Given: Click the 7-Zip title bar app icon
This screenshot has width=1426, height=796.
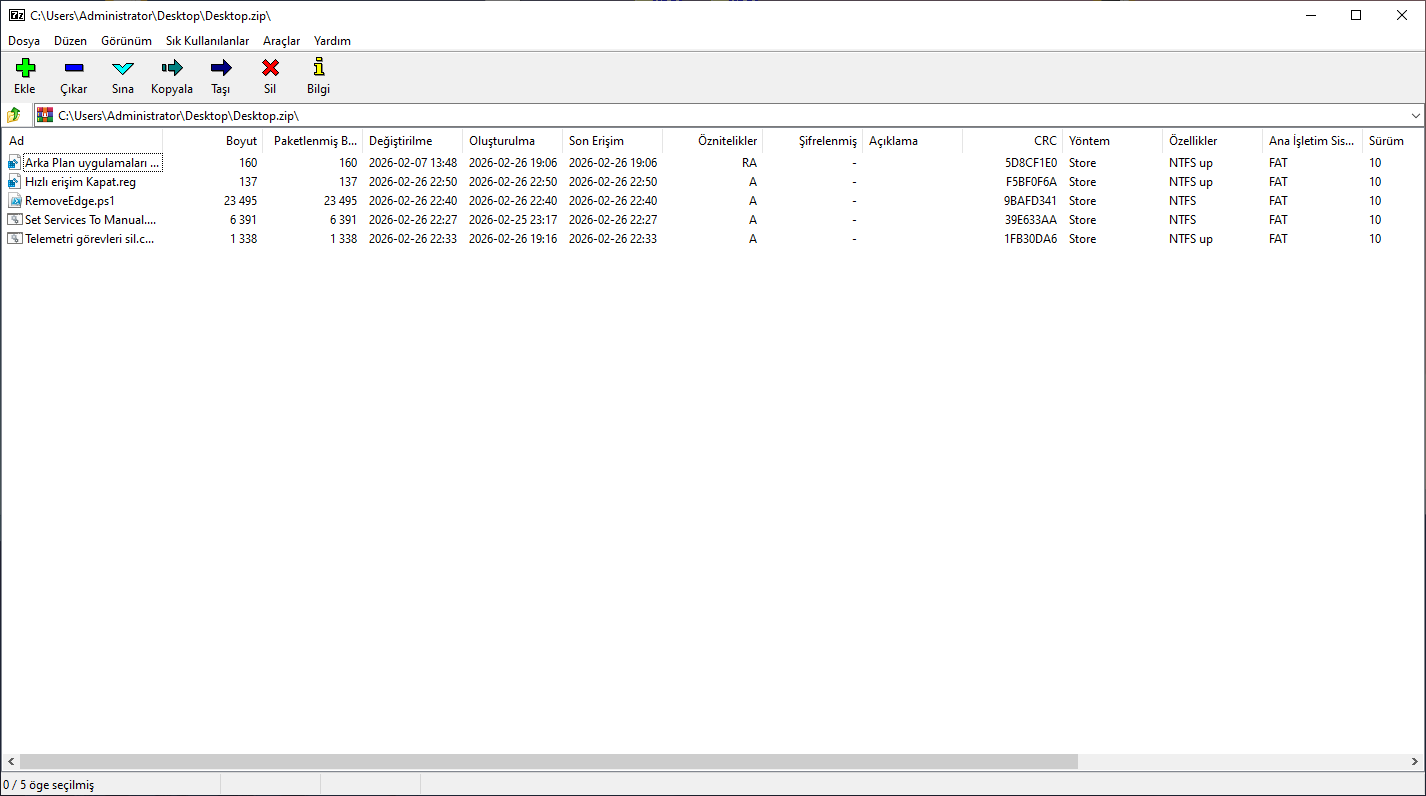Looking at the screenshot, I should coord(16,15).
